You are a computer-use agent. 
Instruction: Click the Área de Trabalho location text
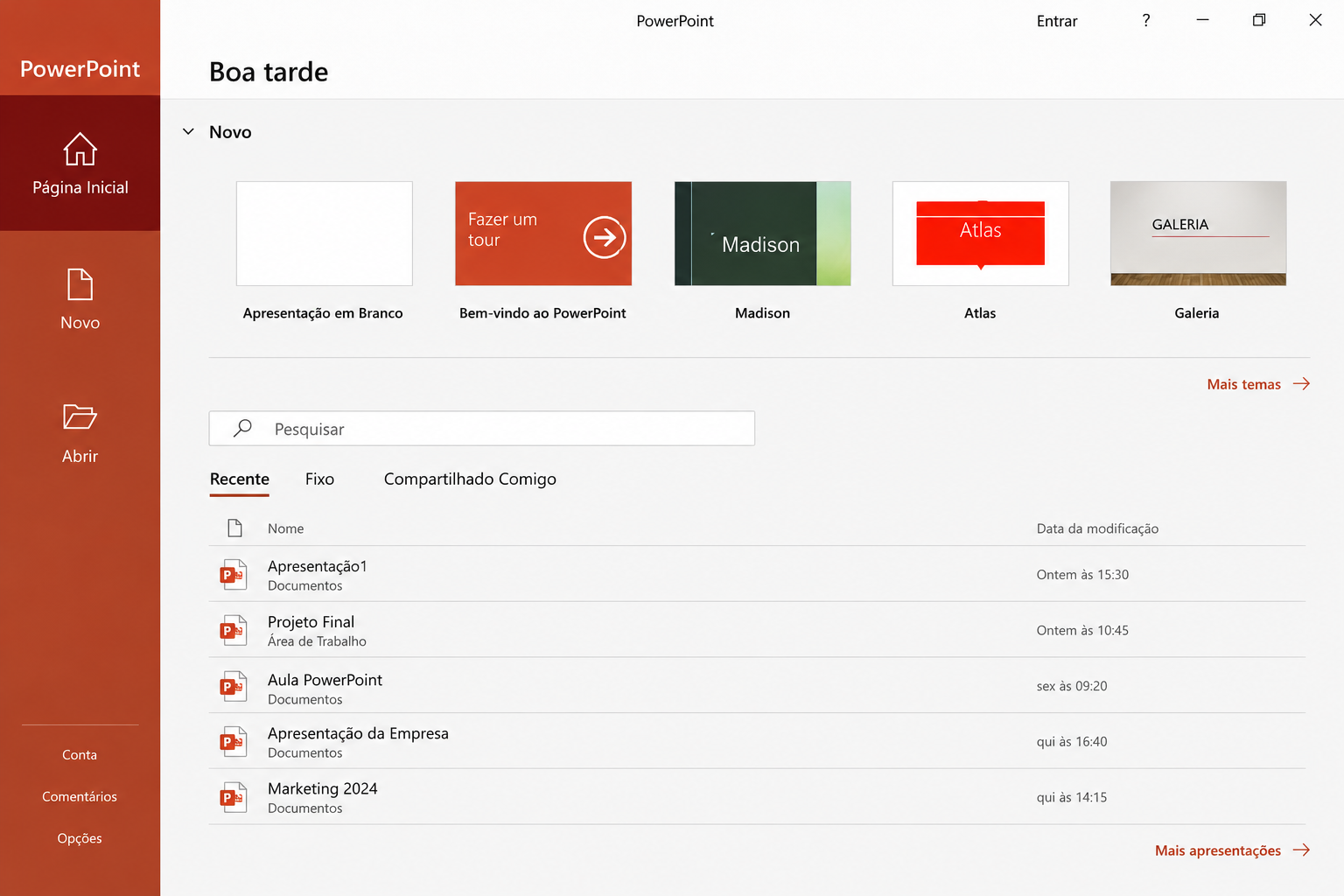pyautogui.click(x=317, y=641)
